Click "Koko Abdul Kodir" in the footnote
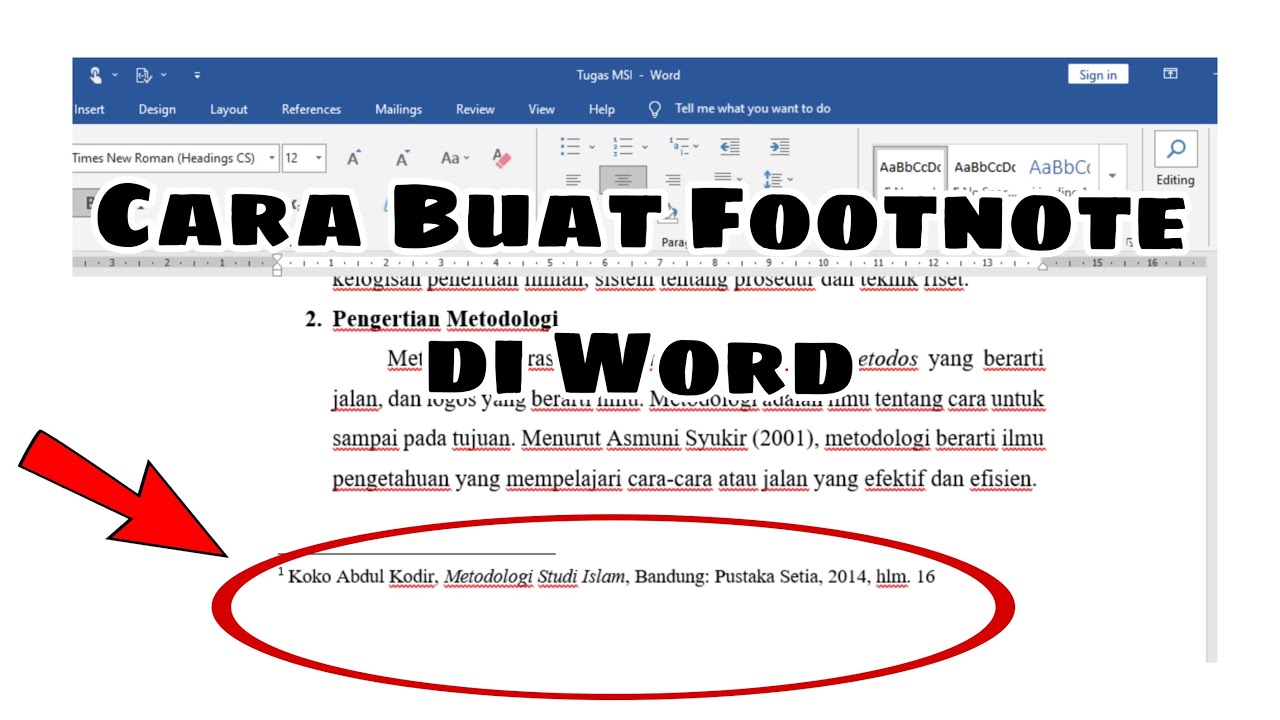 point(363,577)
